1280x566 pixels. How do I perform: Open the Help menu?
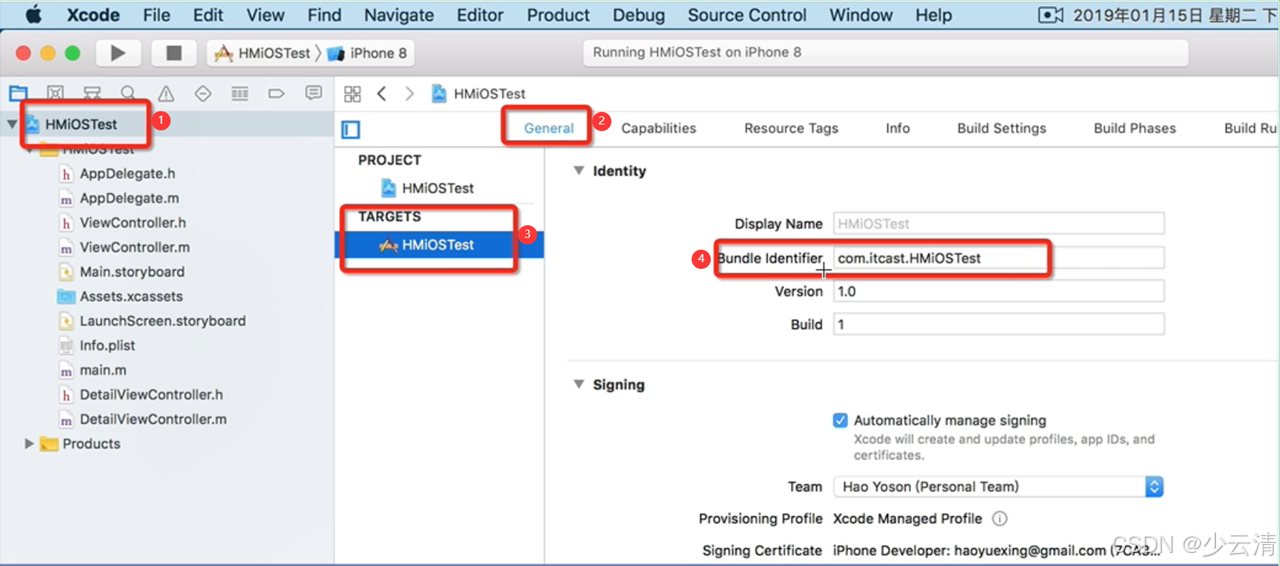934,15
